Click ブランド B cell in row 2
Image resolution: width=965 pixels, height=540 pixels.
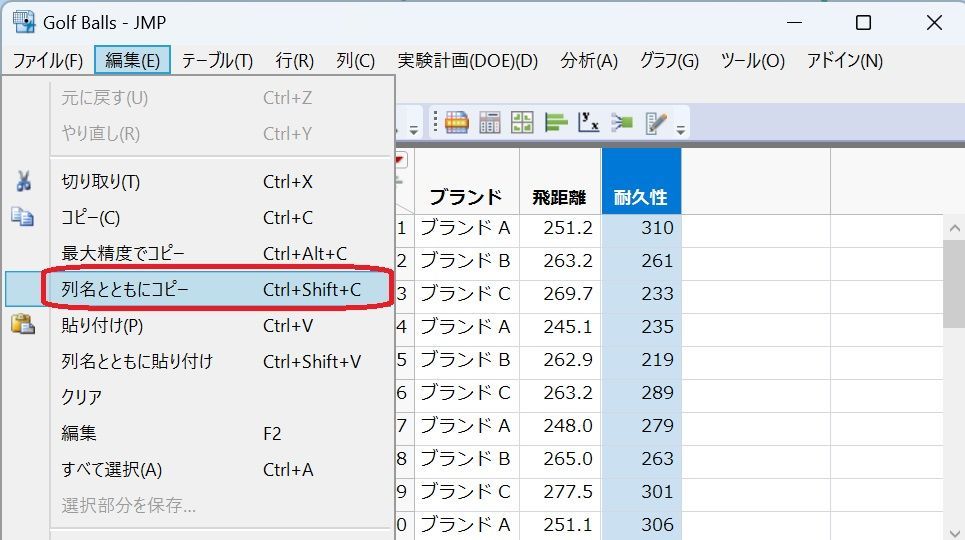(x=466, y=261)
